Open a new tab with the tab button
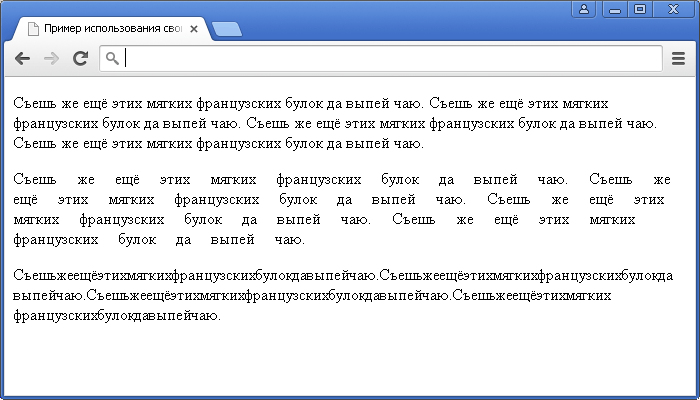This screenshot has height=400, width=700. 227,29
